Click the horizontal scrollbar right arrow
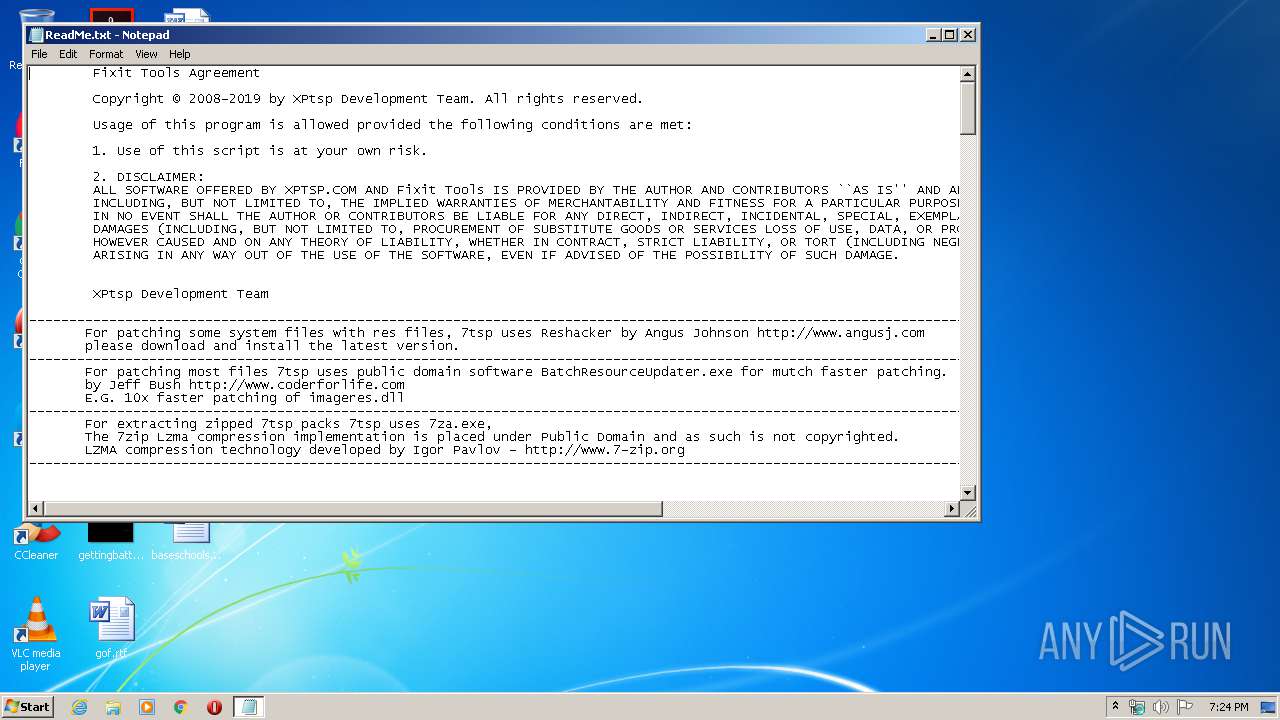This screenshot has height=720, width=1280. click(x=951, y=509)
